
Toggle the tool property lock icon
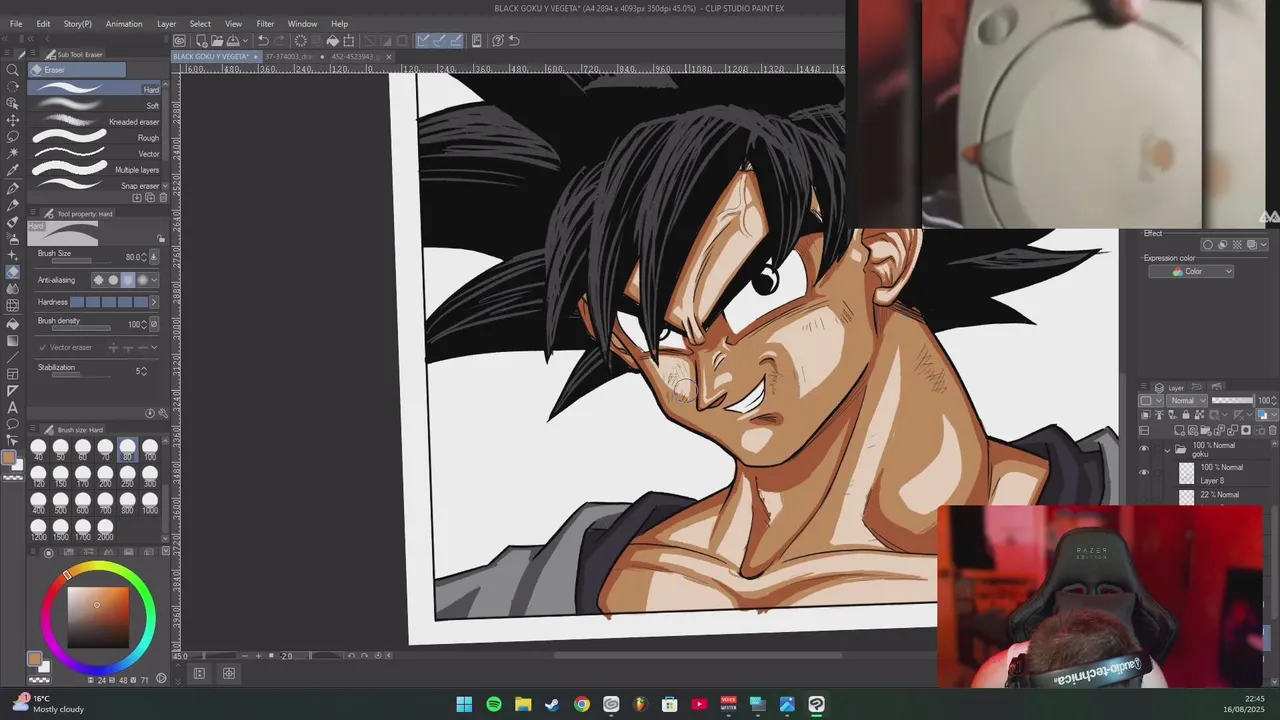(x=161, y=239)
